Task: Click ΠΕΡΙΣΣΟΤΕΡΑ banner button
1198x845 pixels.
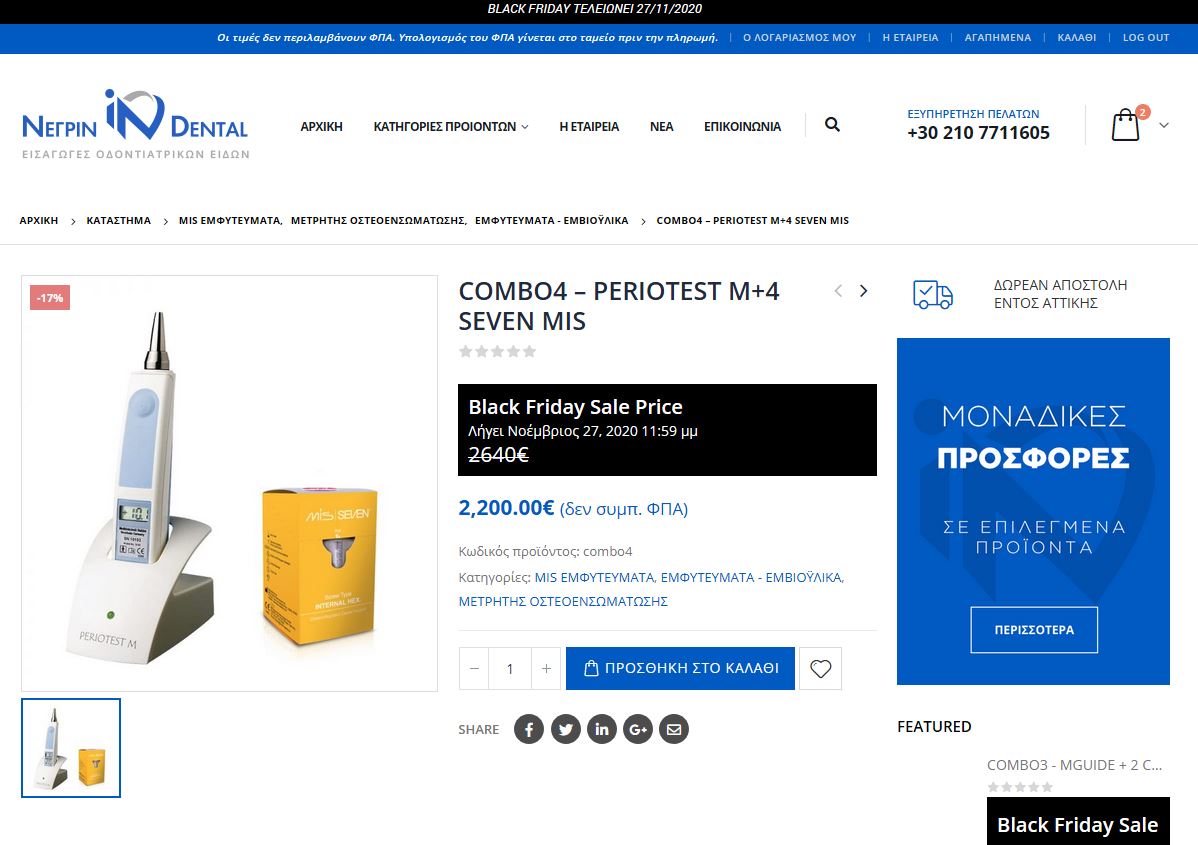Action: [x=1034, y=630]
